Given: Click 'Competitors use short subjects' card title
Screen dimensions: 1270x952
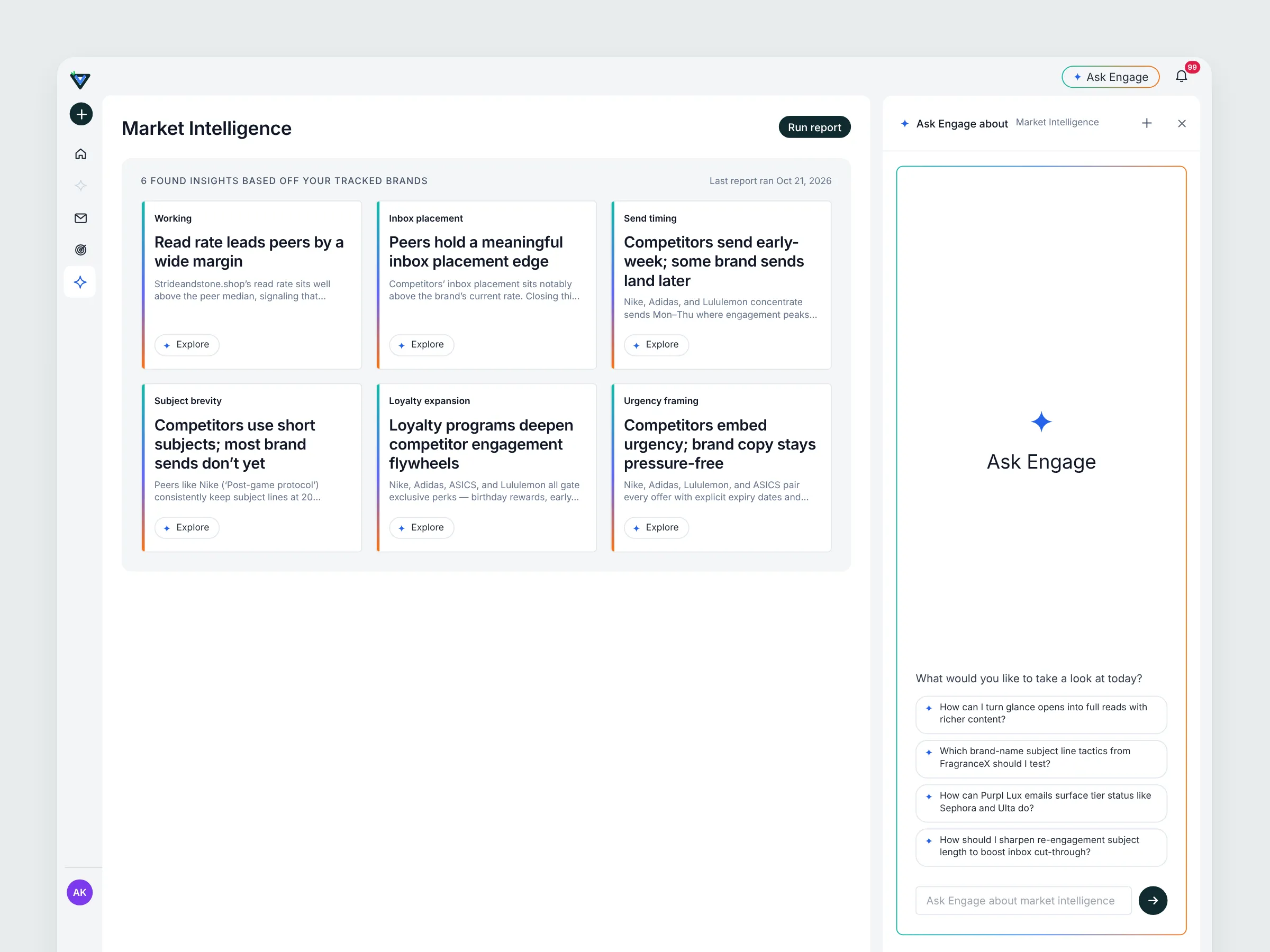Looking at the screenshot, I should tap(235, 444).
